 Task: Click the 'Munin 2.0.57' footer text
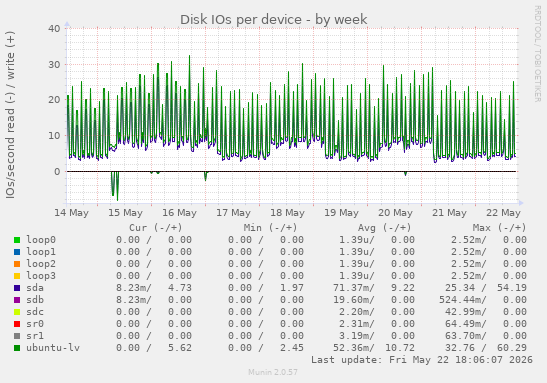(x=273, y=372)
